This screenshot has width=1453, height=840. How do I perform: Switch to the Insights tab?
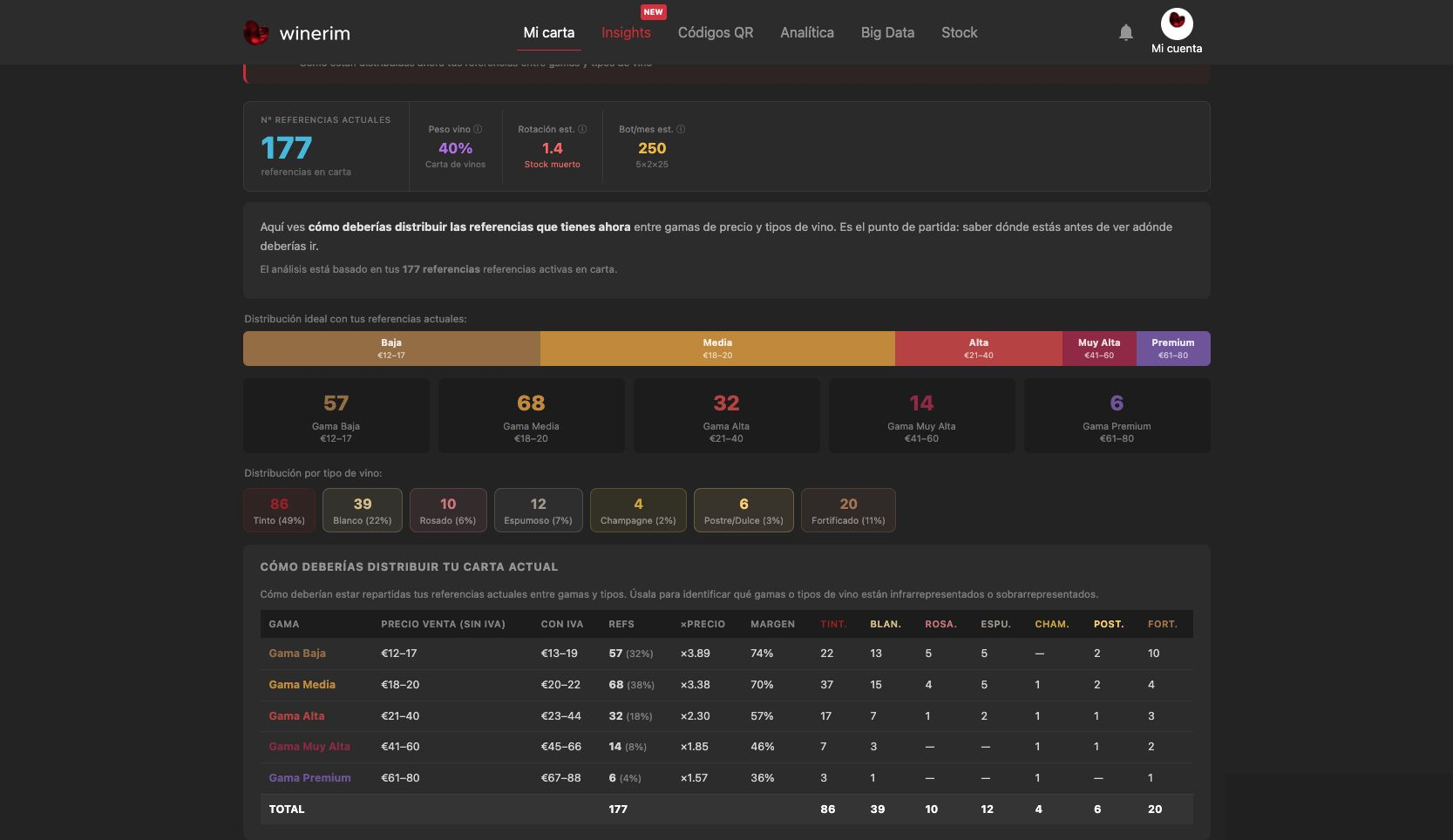[x=626, y=32]
